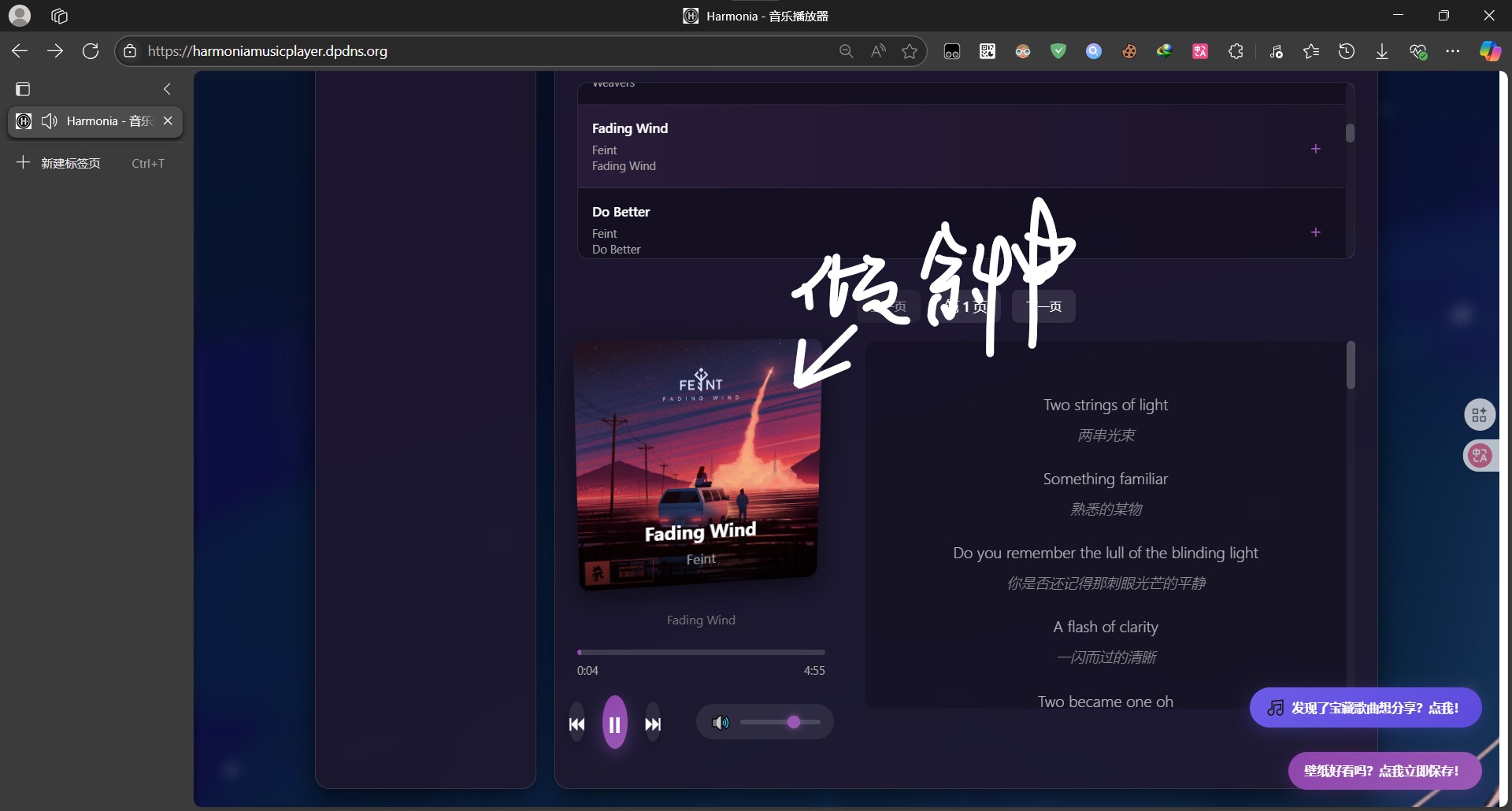This screenshot has width=1512, height=811.
Task: Open the blue search extension icon
Action: (x=1094, y=51)
